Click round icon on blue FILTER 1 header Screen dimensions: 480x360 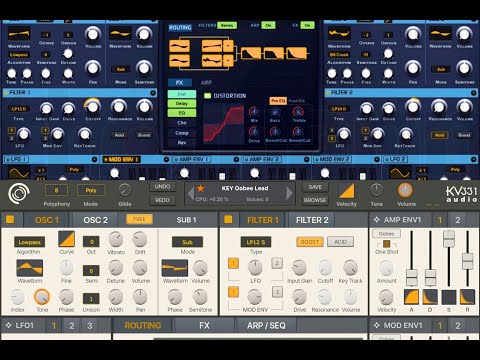(153, 93)
